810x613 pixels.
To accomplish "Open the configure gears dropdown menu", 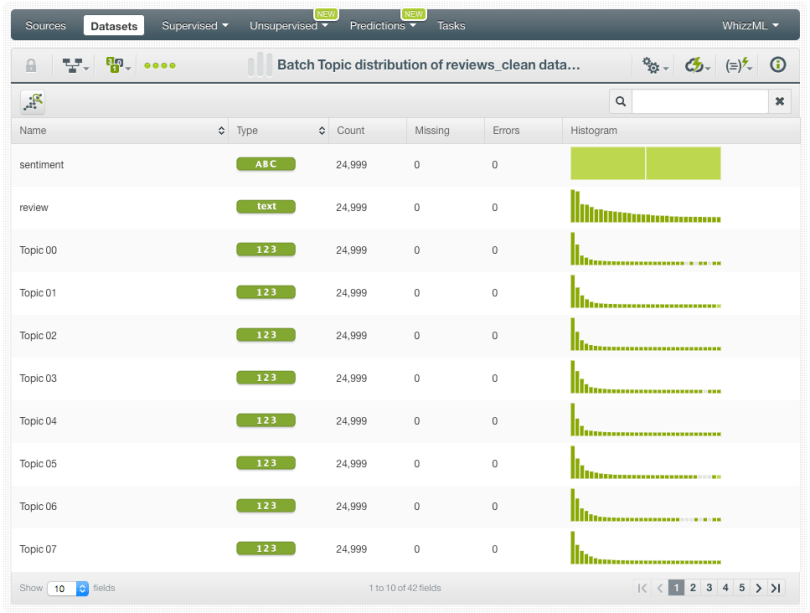I will (x=655, y=66).
